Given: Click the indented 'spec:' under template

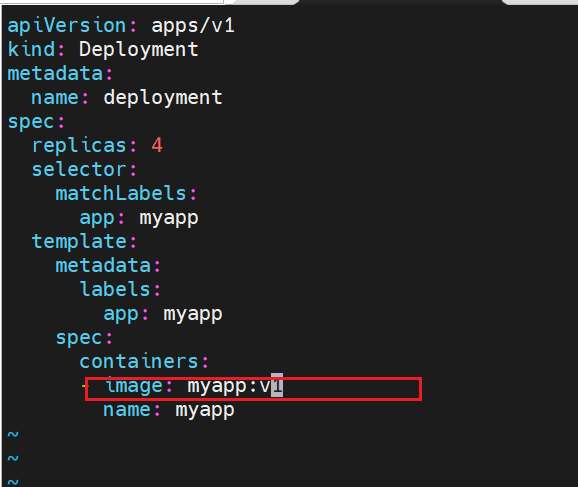Looking at the screenshot, I should point(84,338).
